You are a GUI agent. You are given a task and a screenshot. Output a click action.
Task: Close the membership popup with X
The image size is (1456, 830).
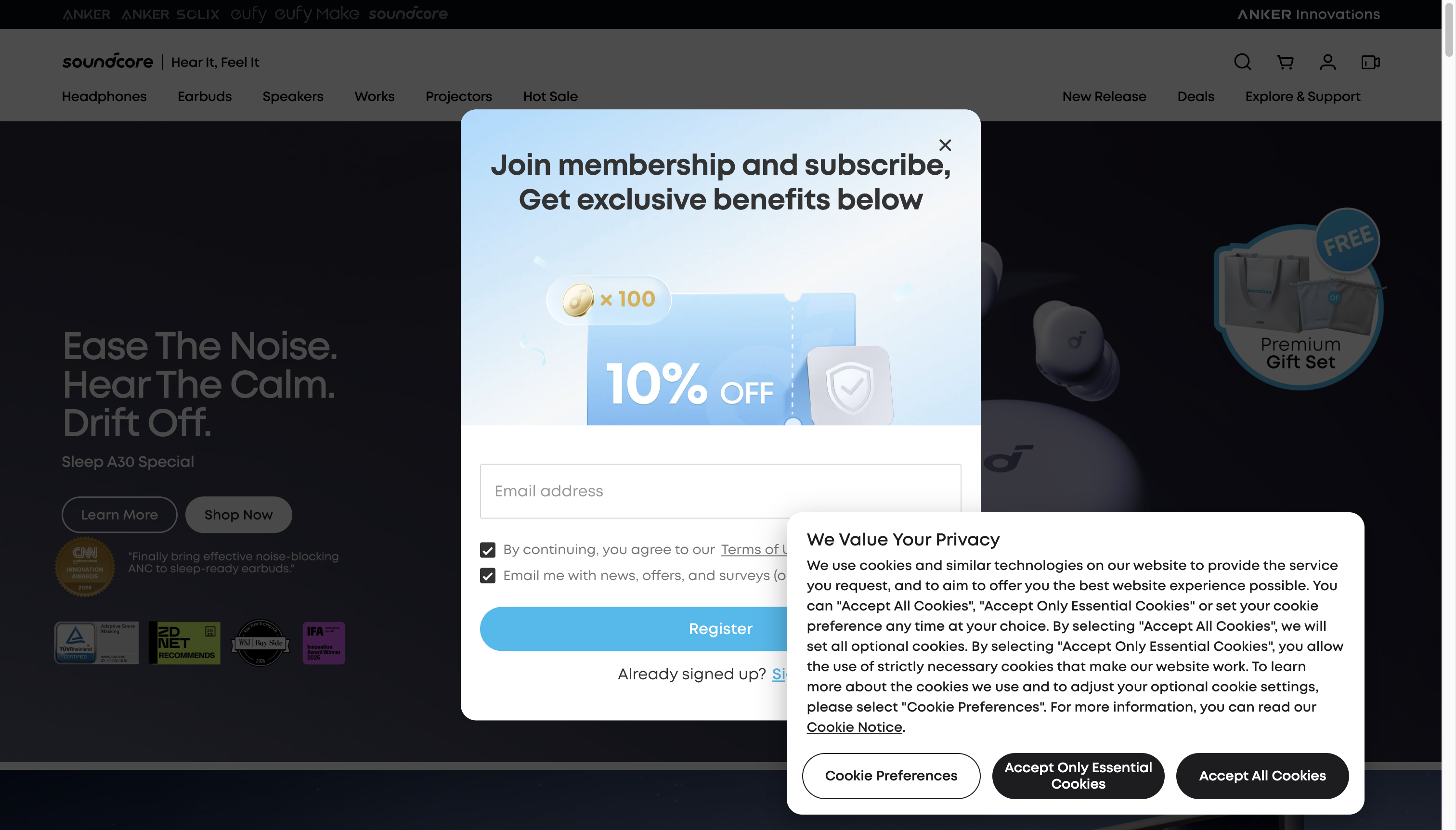(x=945, y=145)
